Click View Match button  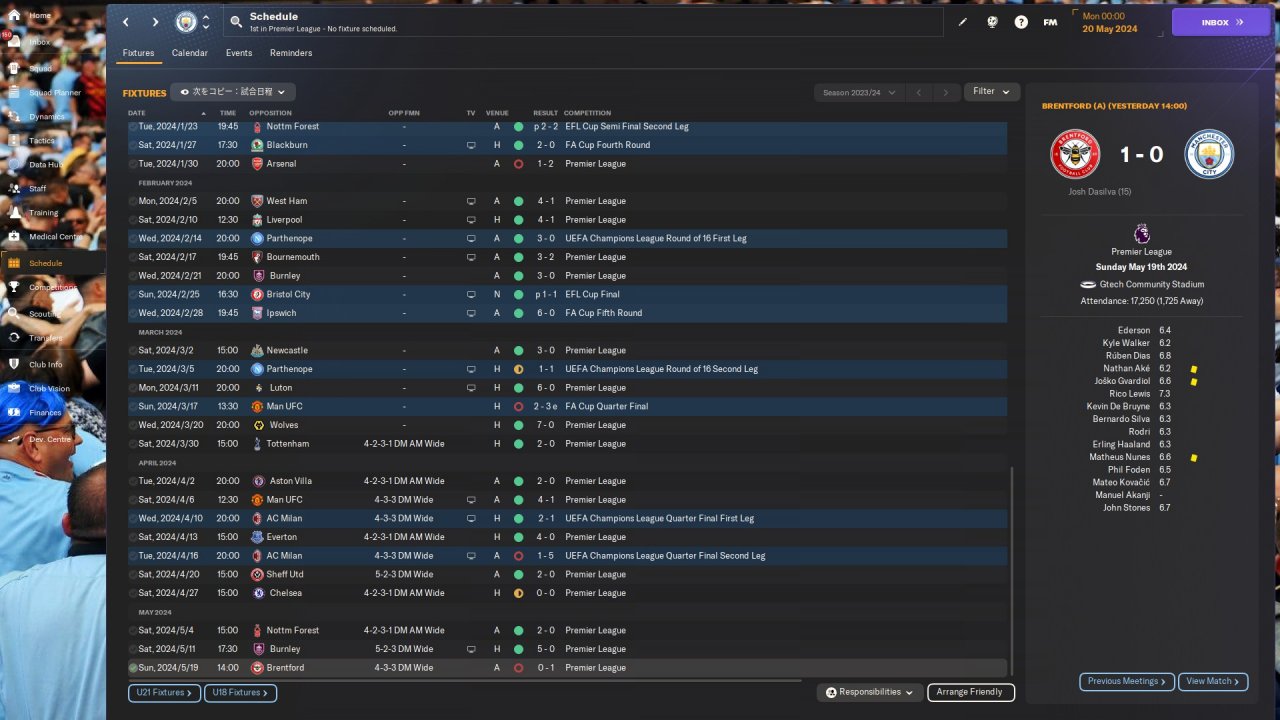pos(1213,681)
